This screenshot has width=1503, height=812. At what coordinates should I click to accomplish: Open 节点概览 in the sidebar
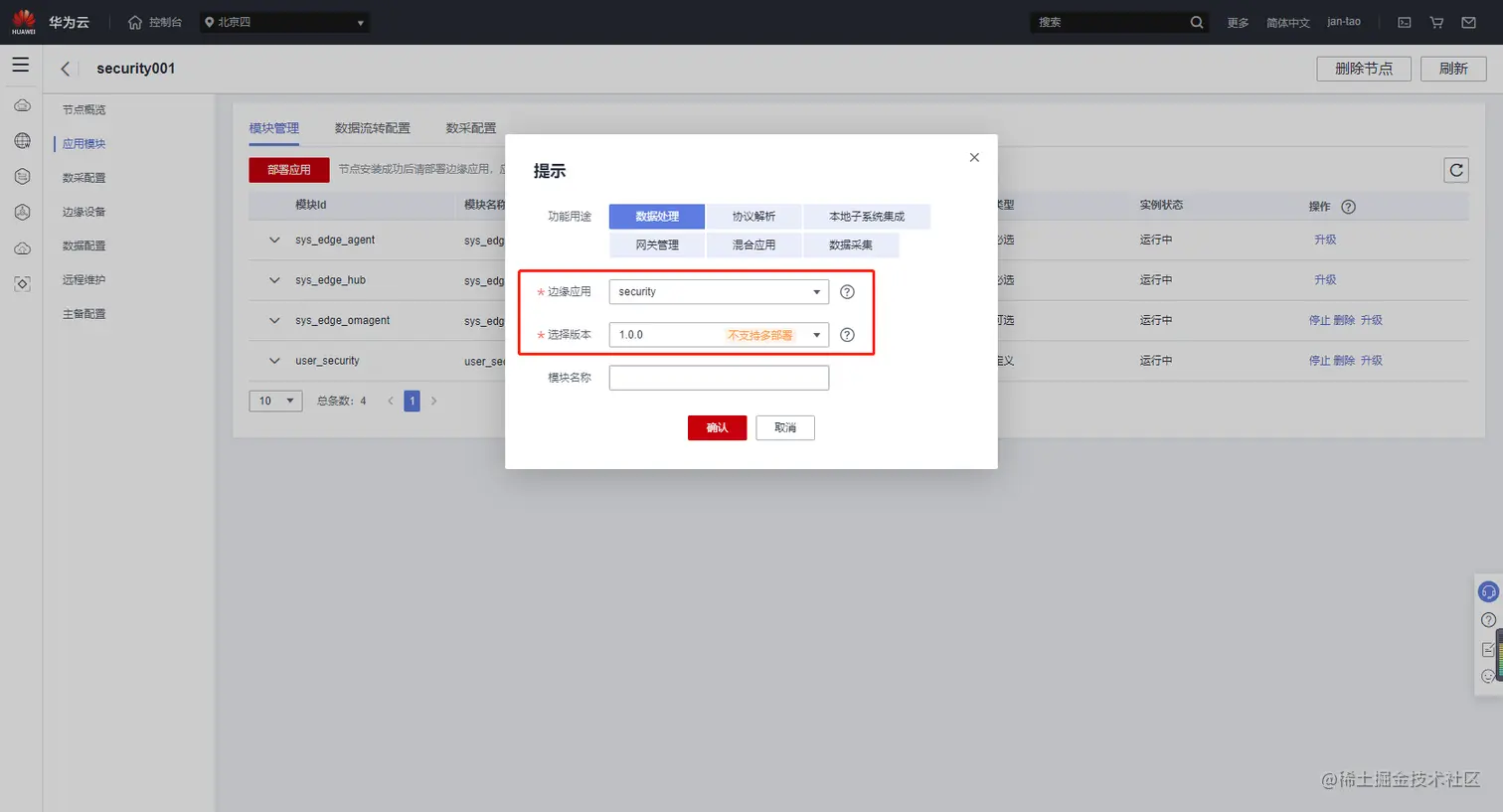point(83,110)
